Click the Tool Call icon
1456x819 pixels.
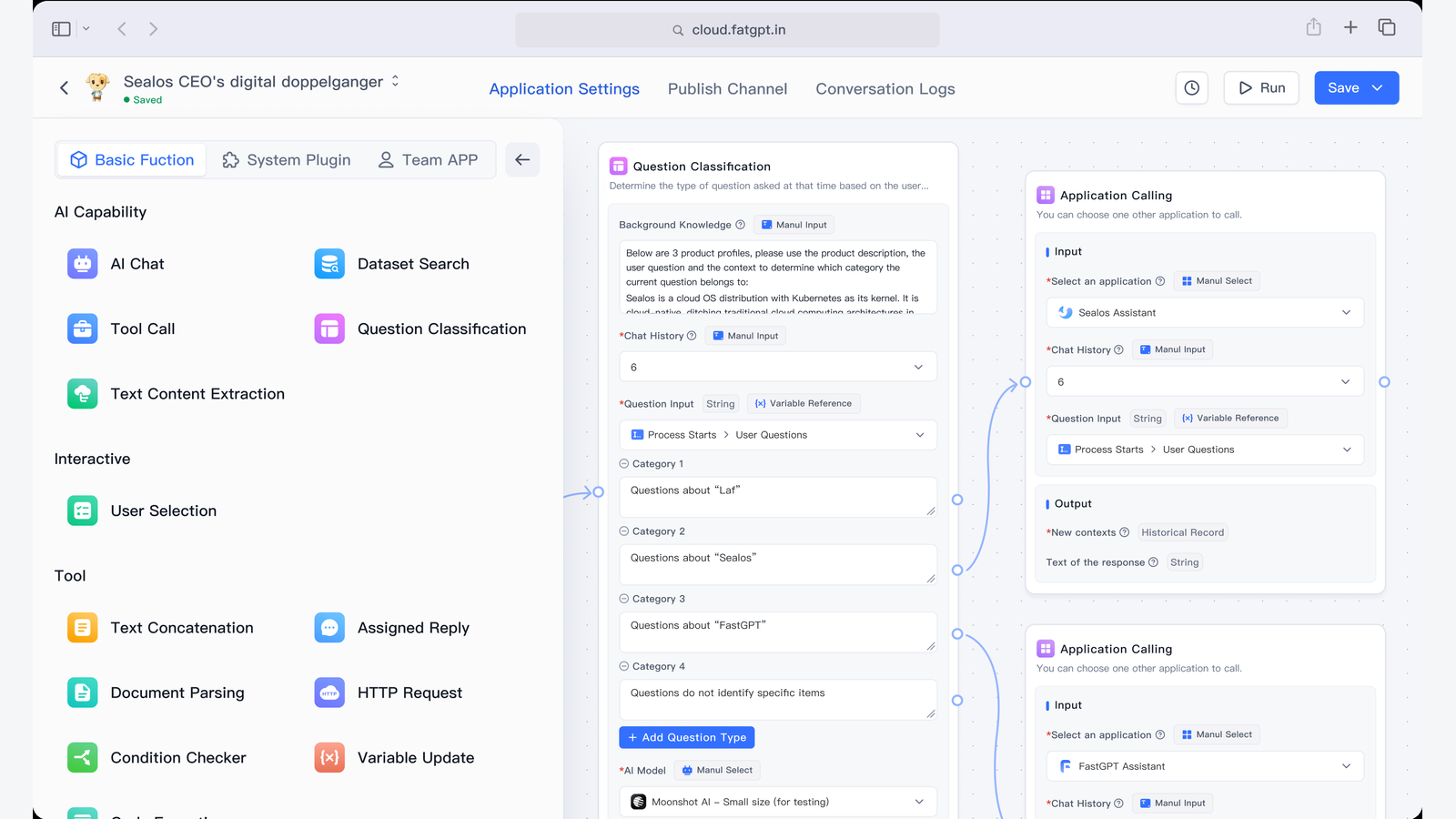[x=83, y=329]
